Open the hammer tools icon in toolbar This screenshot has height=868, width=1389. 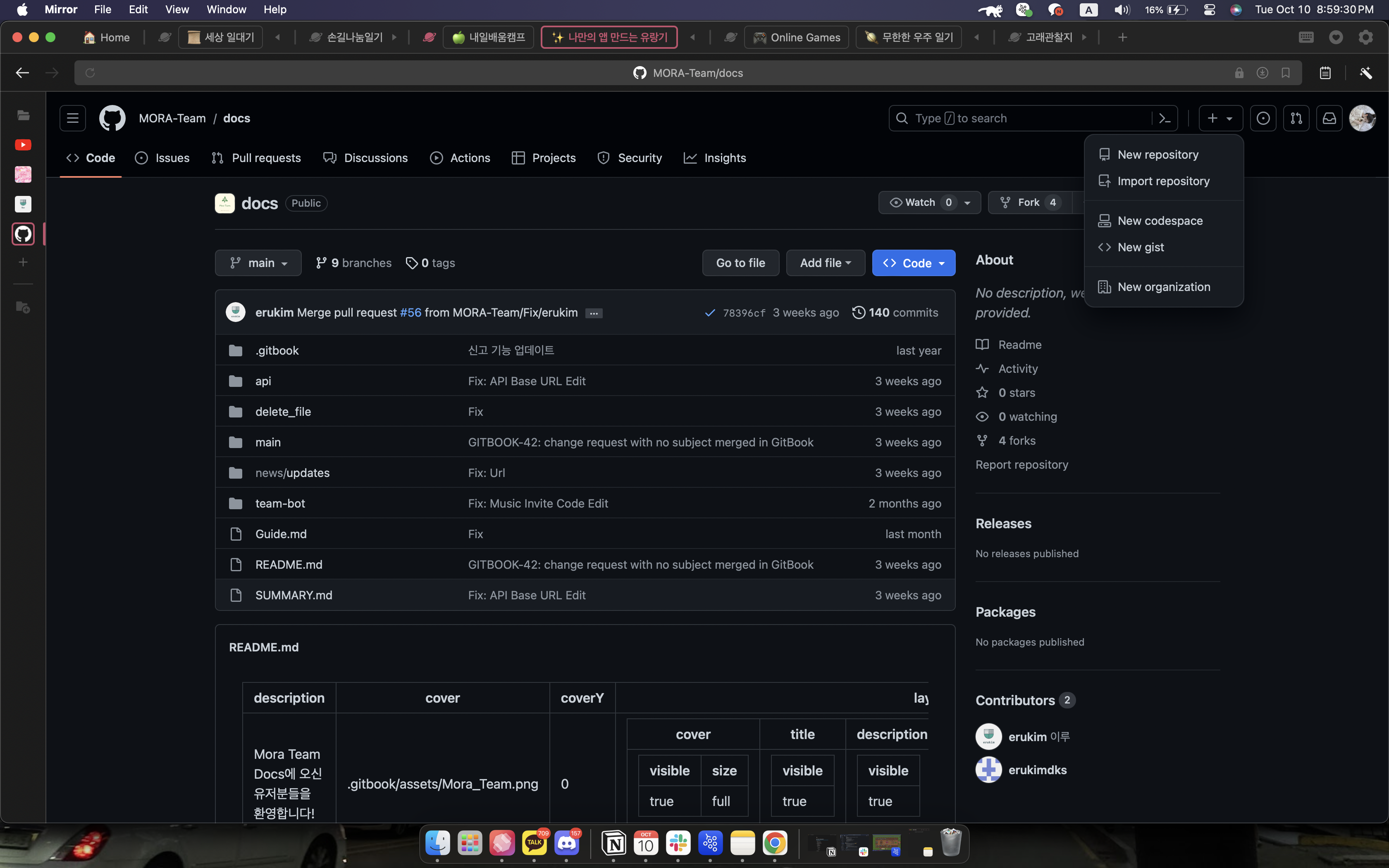click(x=1366, y=73)
